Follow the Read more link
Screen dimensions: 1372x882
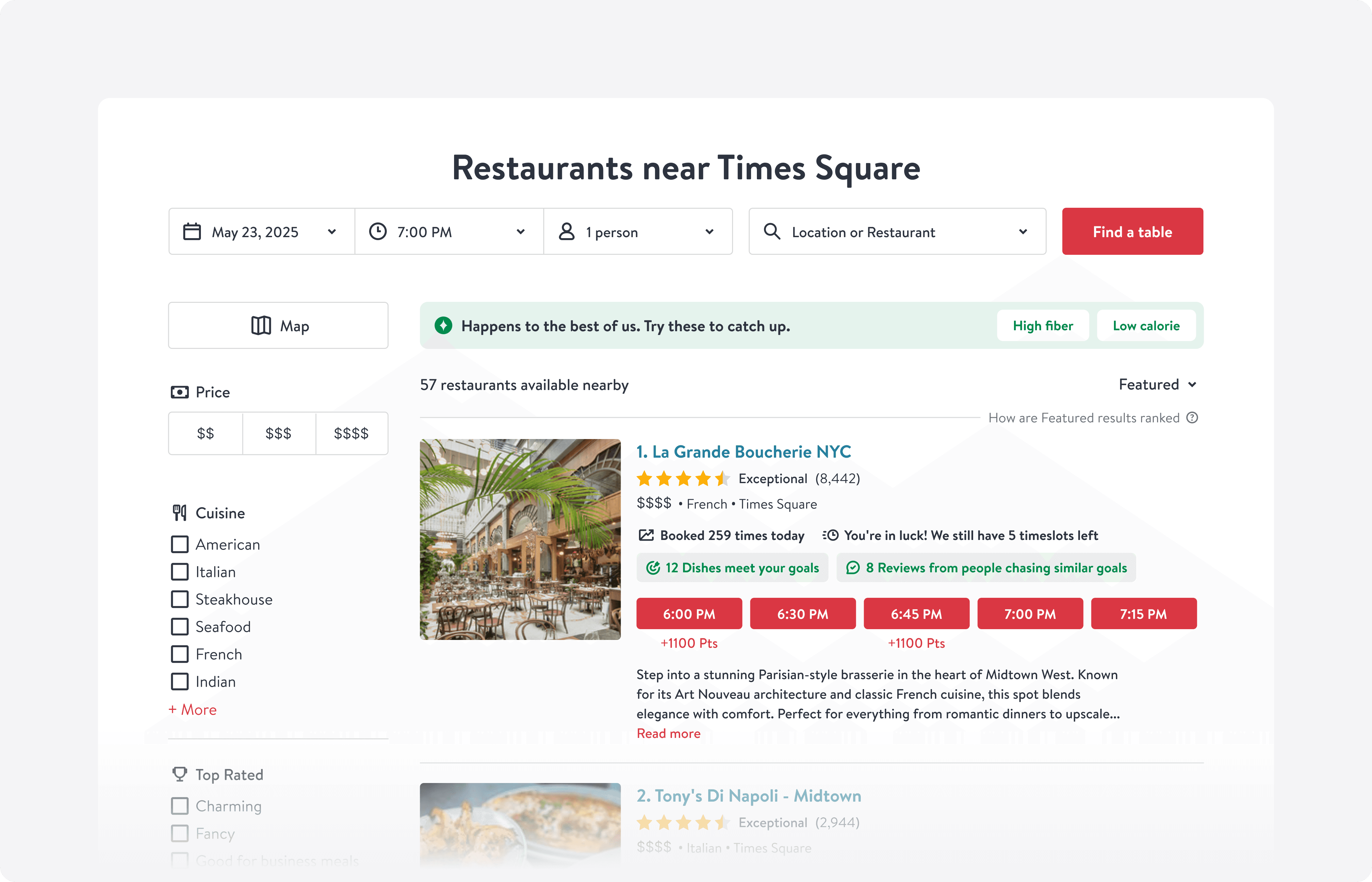click(668, 734)
